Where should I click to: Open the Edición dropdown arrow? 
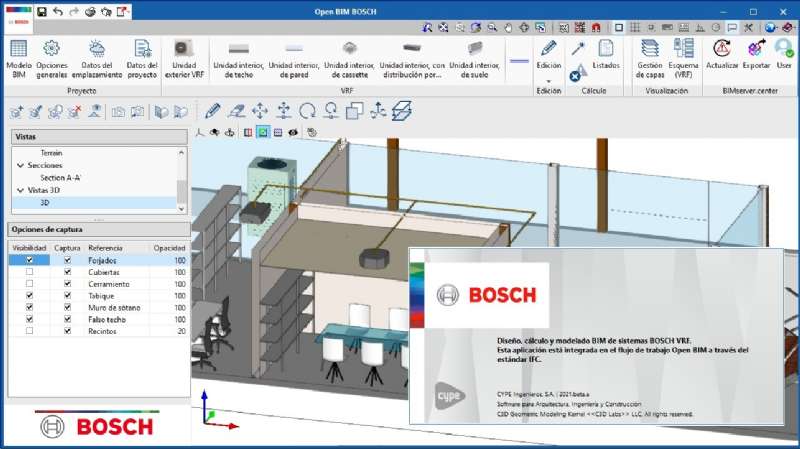[548, 81]
